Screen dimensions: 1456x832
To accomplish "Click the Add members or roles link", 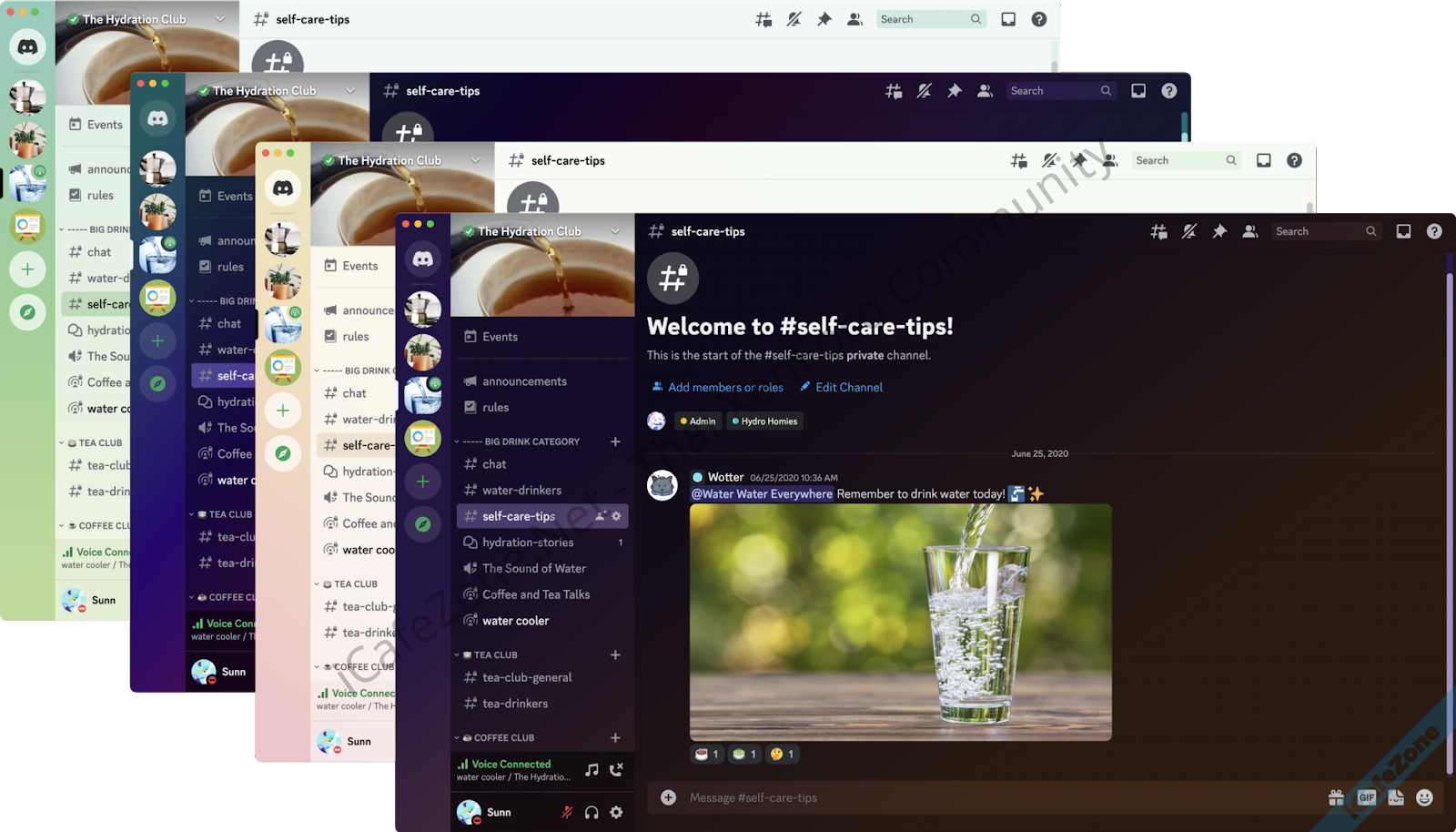I will [724, 387].
